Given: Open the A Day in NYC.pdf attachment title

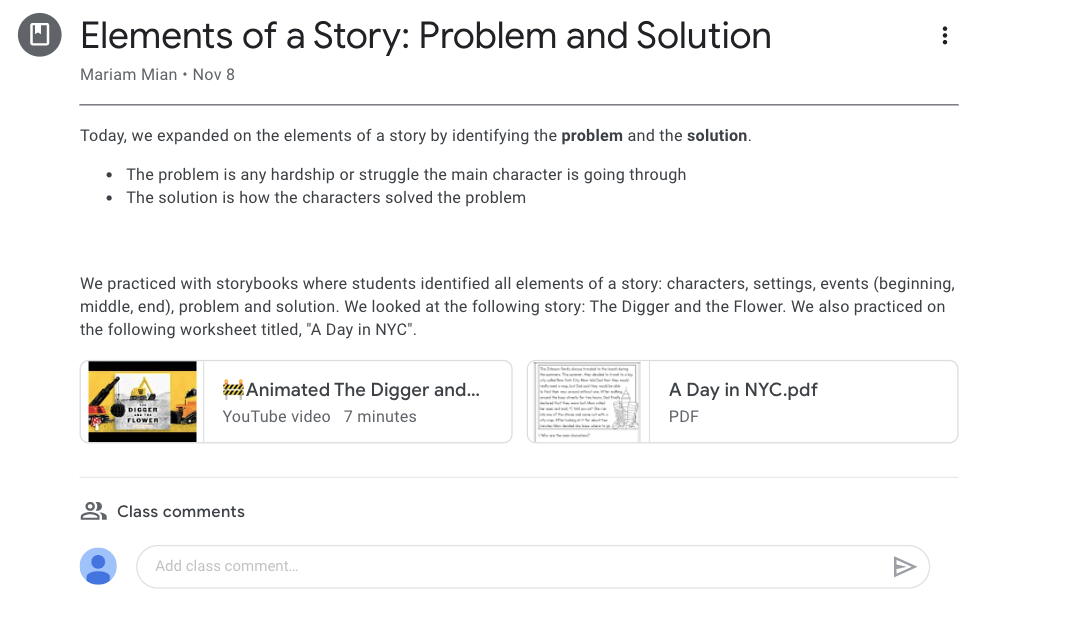Looking at the screenshot, I should tap(743, 390).
